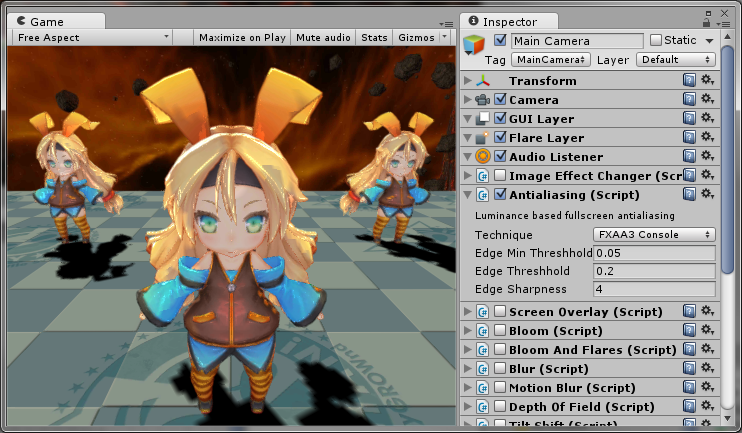Open Flare Layer gear settings menu

[707, 137]
